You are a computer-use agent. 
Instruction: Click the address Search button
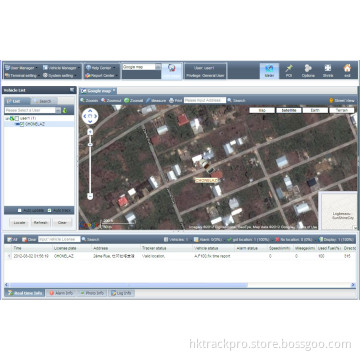[236, 100]
